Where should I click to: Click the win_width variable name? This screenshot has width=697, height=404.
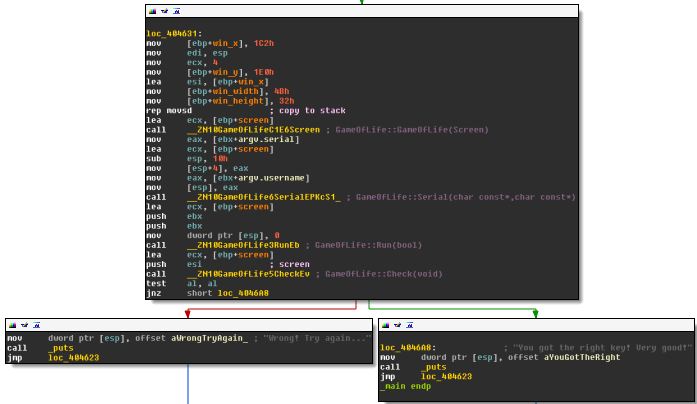click(x=236, y=92)
